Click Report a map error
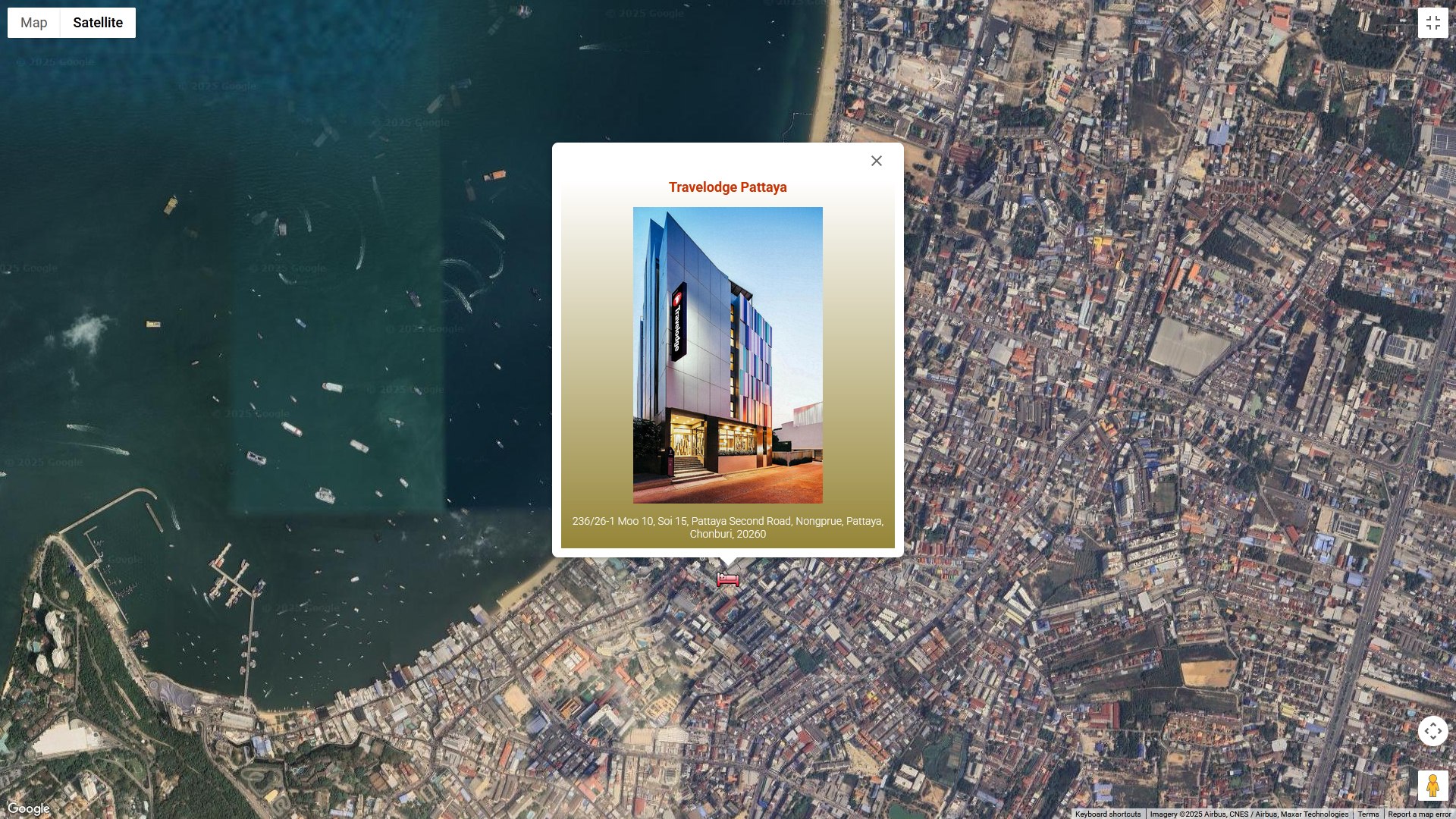Viewport: 1456px width, 819px height. [x=1419, y=814]
